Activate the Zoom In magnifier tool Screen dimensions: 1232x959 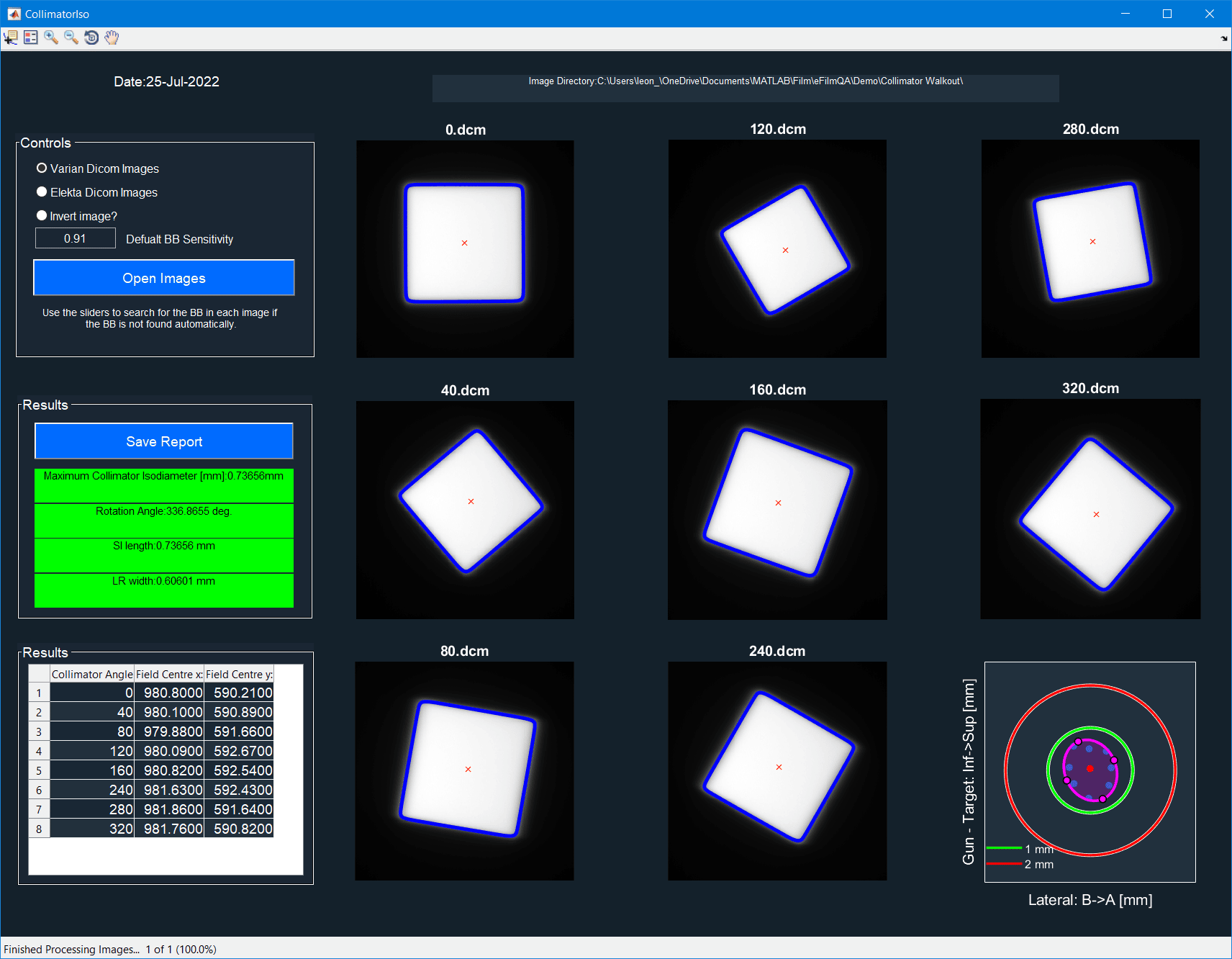pyautogui.click(x=50, y=37)
